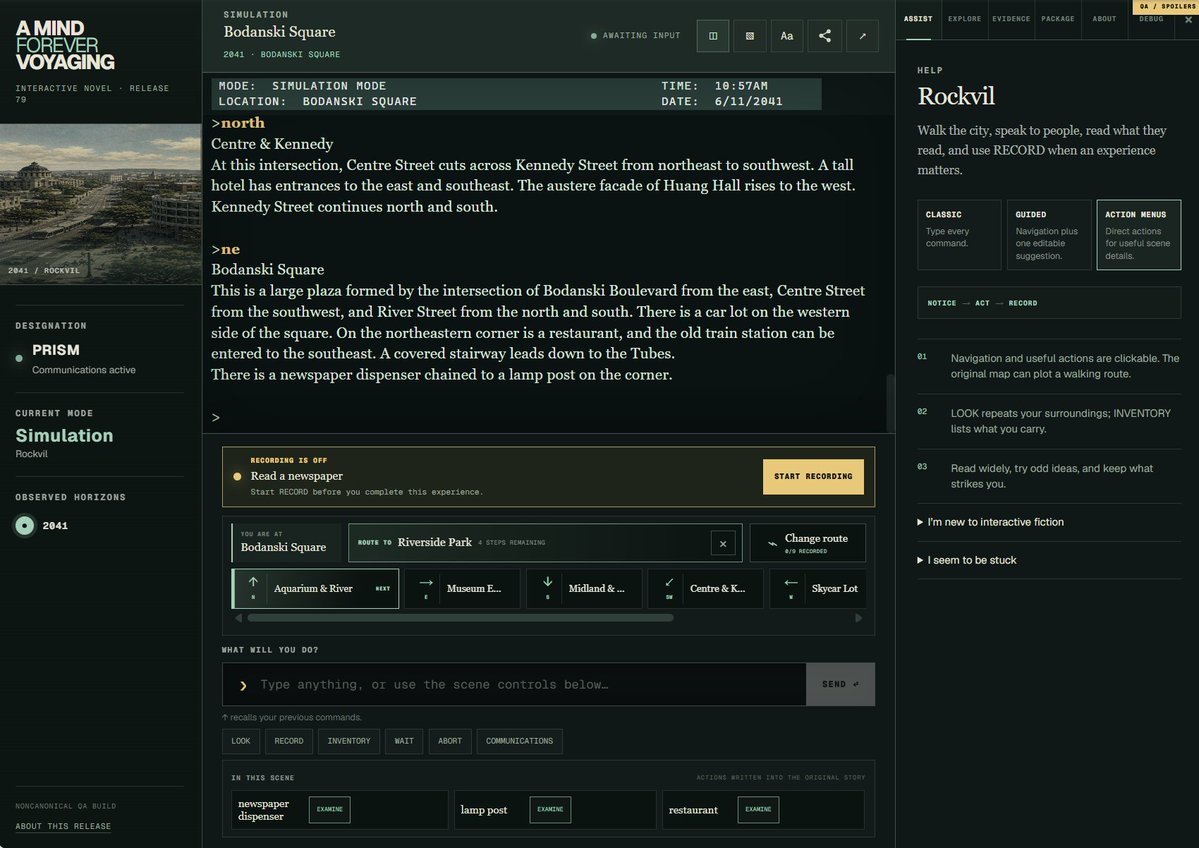Open About This Release link
The image size is (1199, 848).
point(63,827)
